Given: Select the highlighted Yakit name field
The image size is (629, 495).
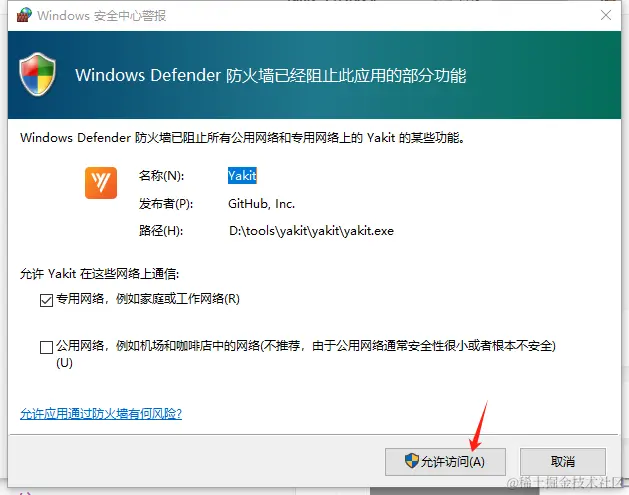Looking at the screenshot, I should pos(242,176).
